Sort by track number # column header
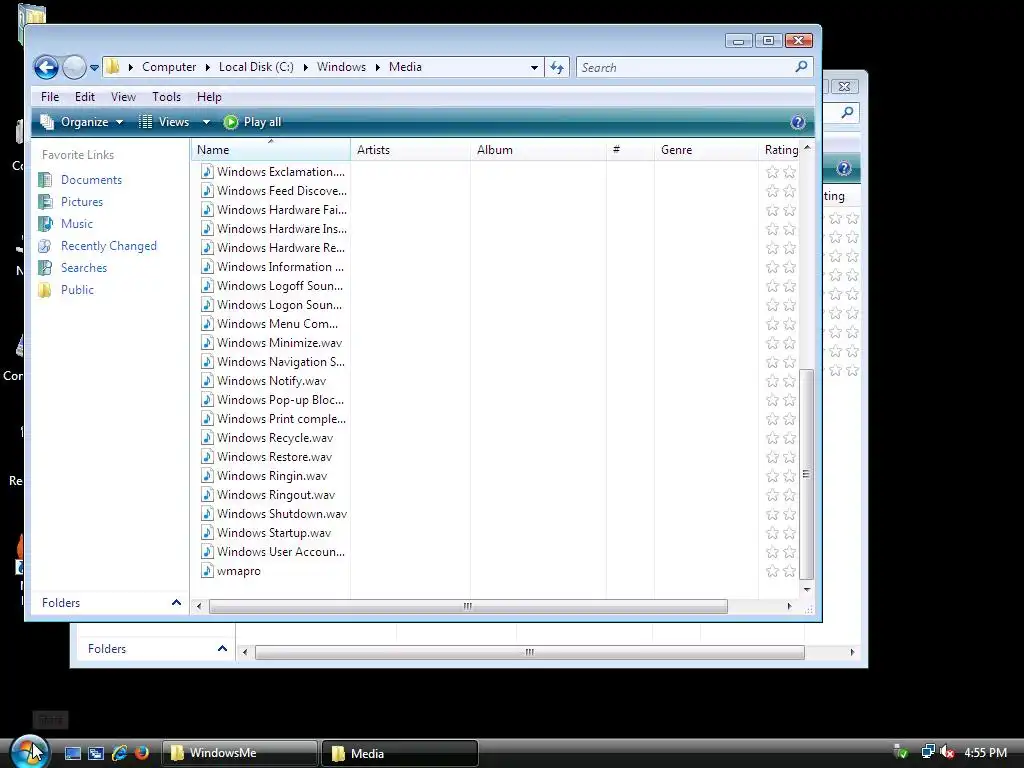 [x=630, y=150]
